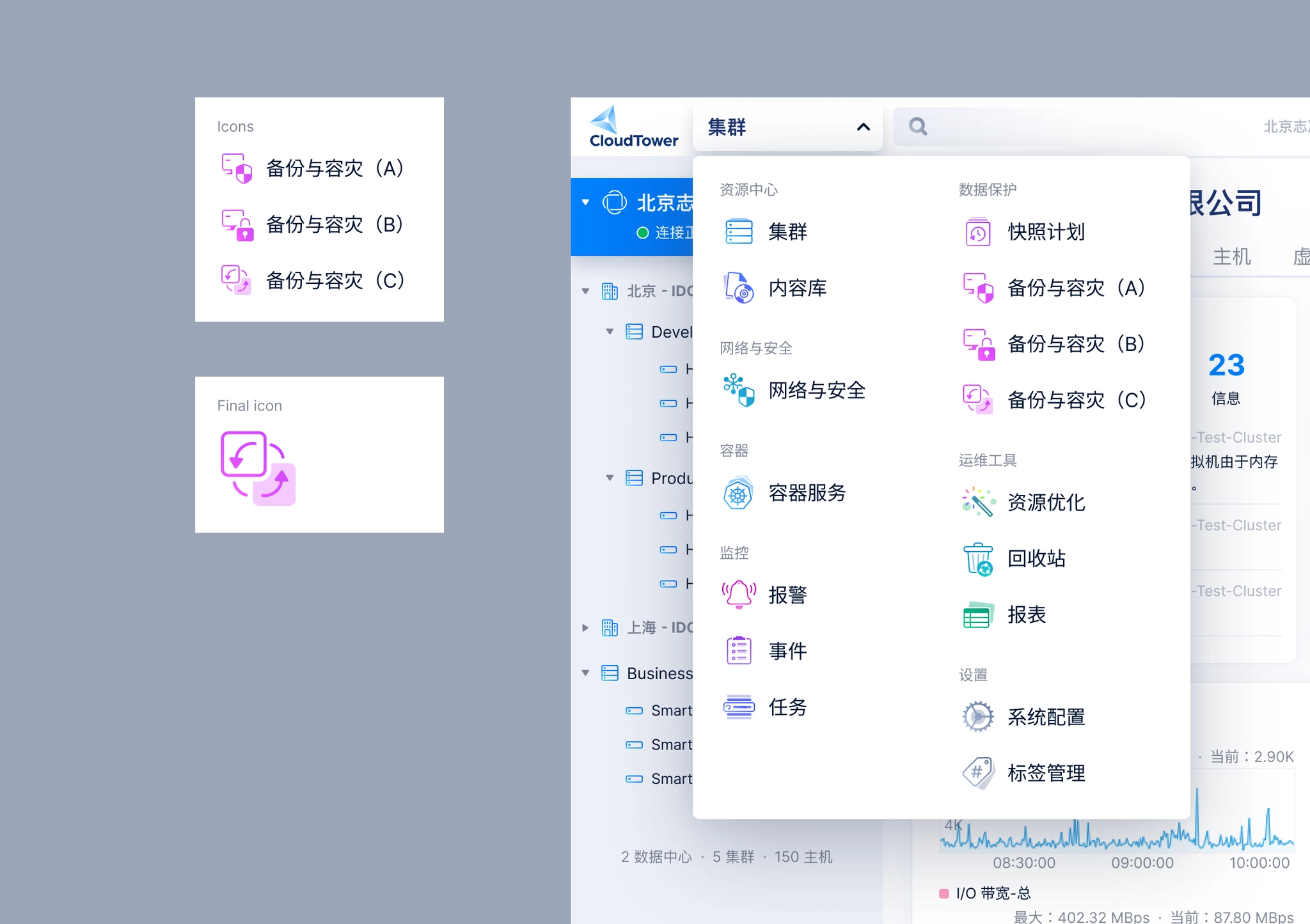Open 容器服务 Kubernetes wheel icon
The width and height of the screenshot is (1310, 924).
click(739, 493)
